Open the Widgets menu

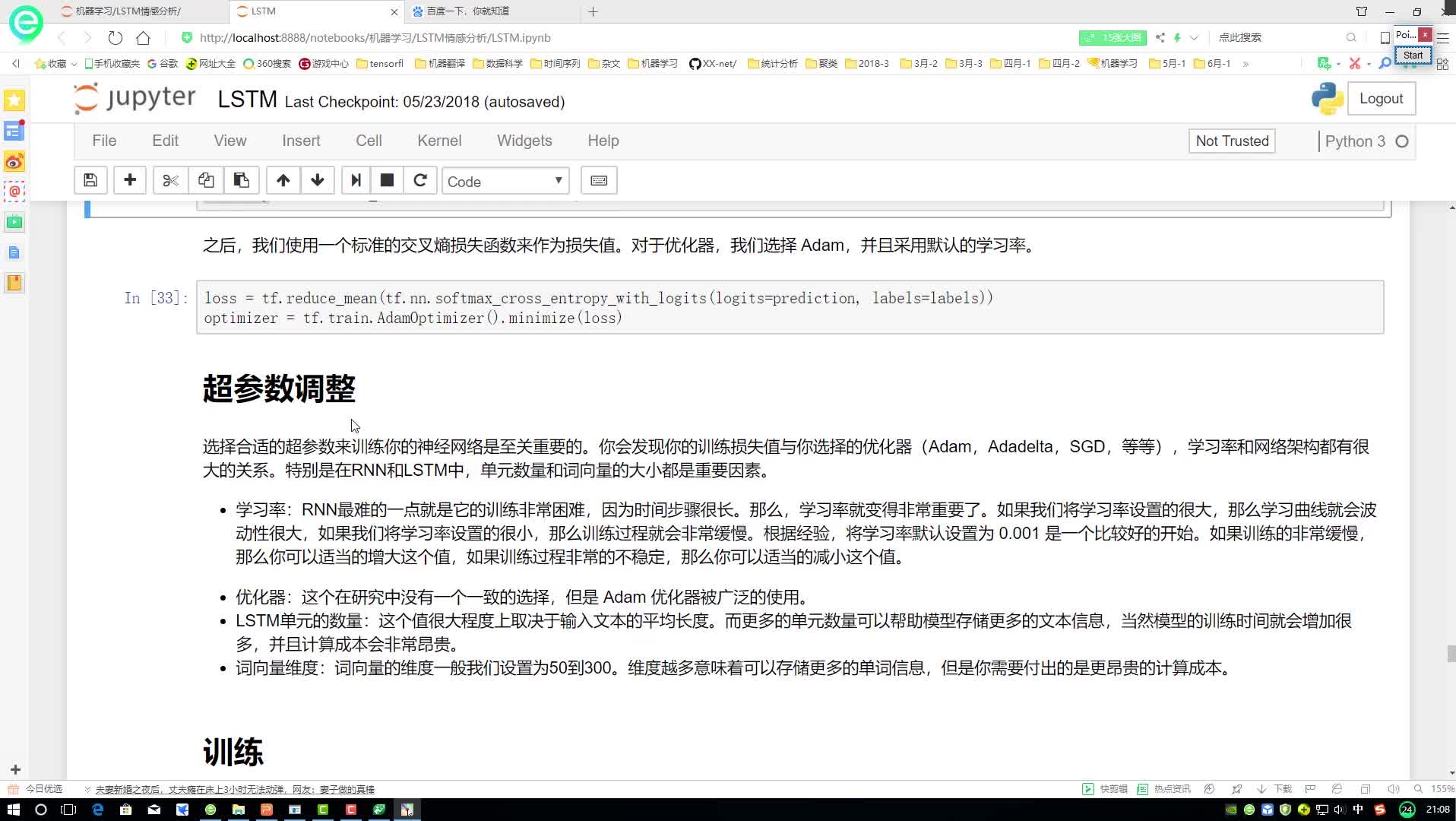[524, 141]
